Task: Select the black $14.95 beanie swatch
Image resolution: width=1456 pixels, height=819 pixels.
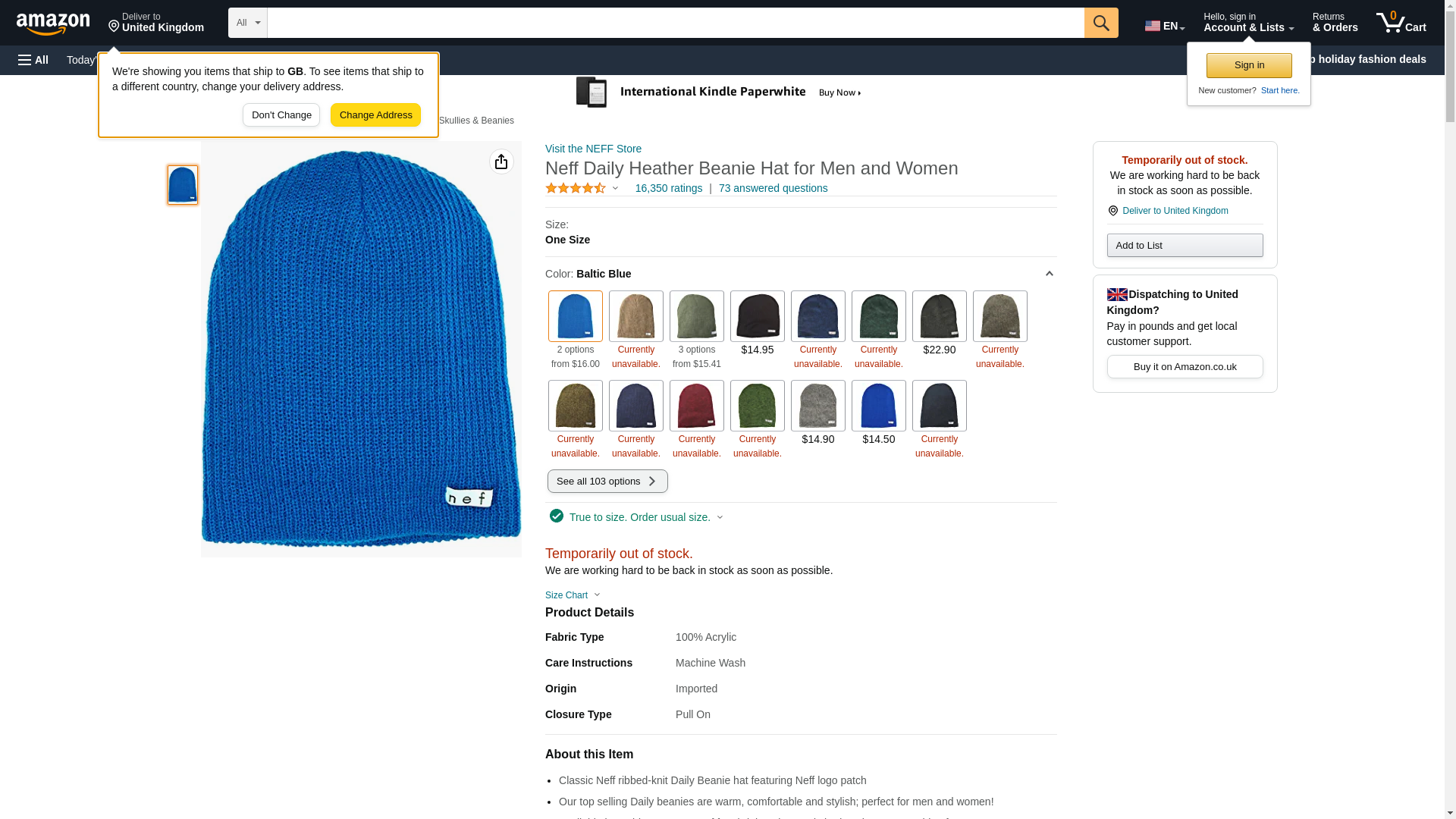Action: tap(758, 316)
